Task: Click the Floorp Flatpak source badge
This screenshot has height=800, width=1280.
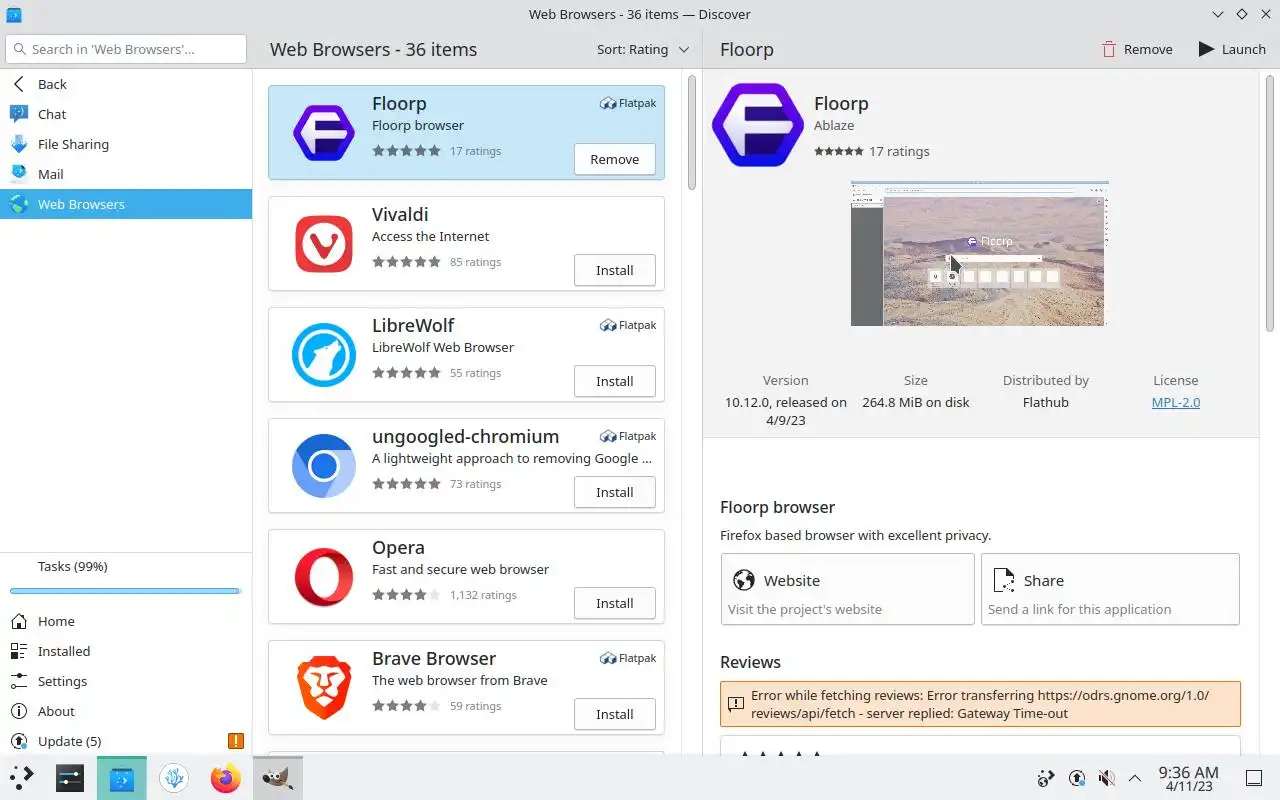Action: click(628, 103)
